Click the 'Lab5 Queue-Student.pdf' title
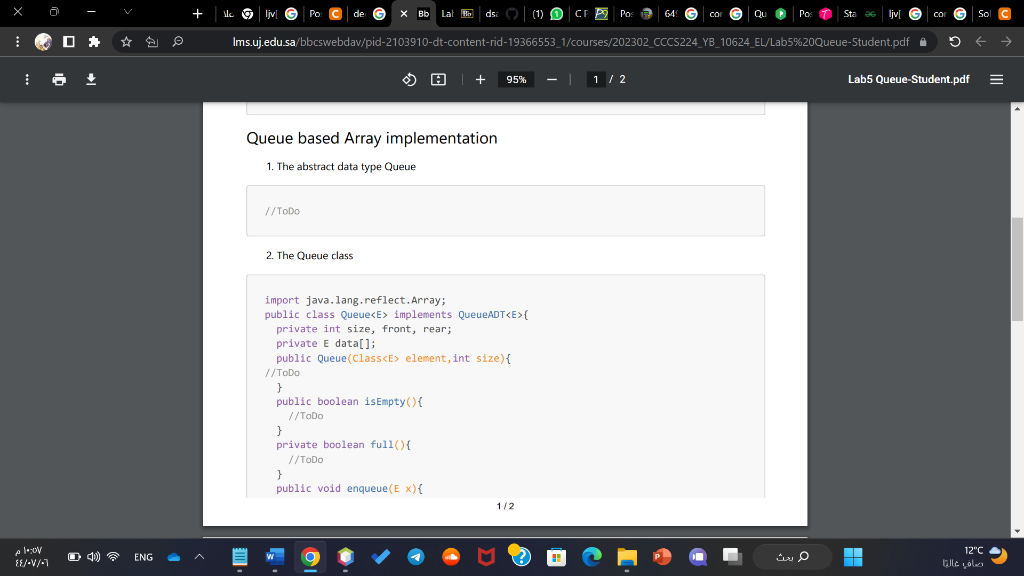Viewport: 1024px width, 576px height. [908, 79]
